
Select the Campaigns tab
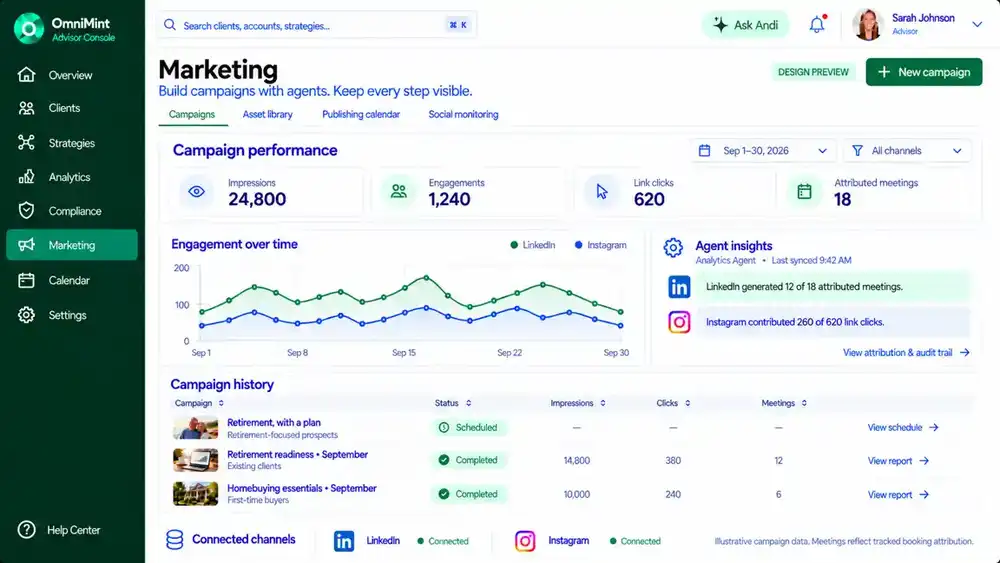point(192,115)
